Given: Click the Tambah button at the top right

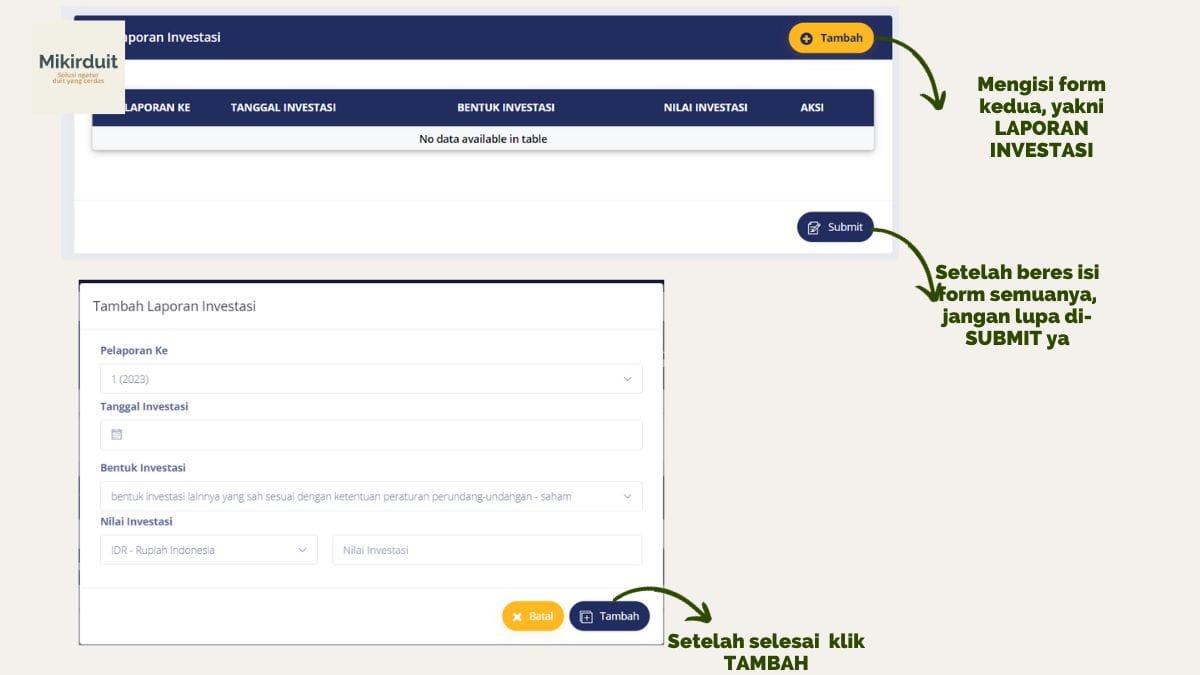Looking at the screenshot, I should point(831,37).
